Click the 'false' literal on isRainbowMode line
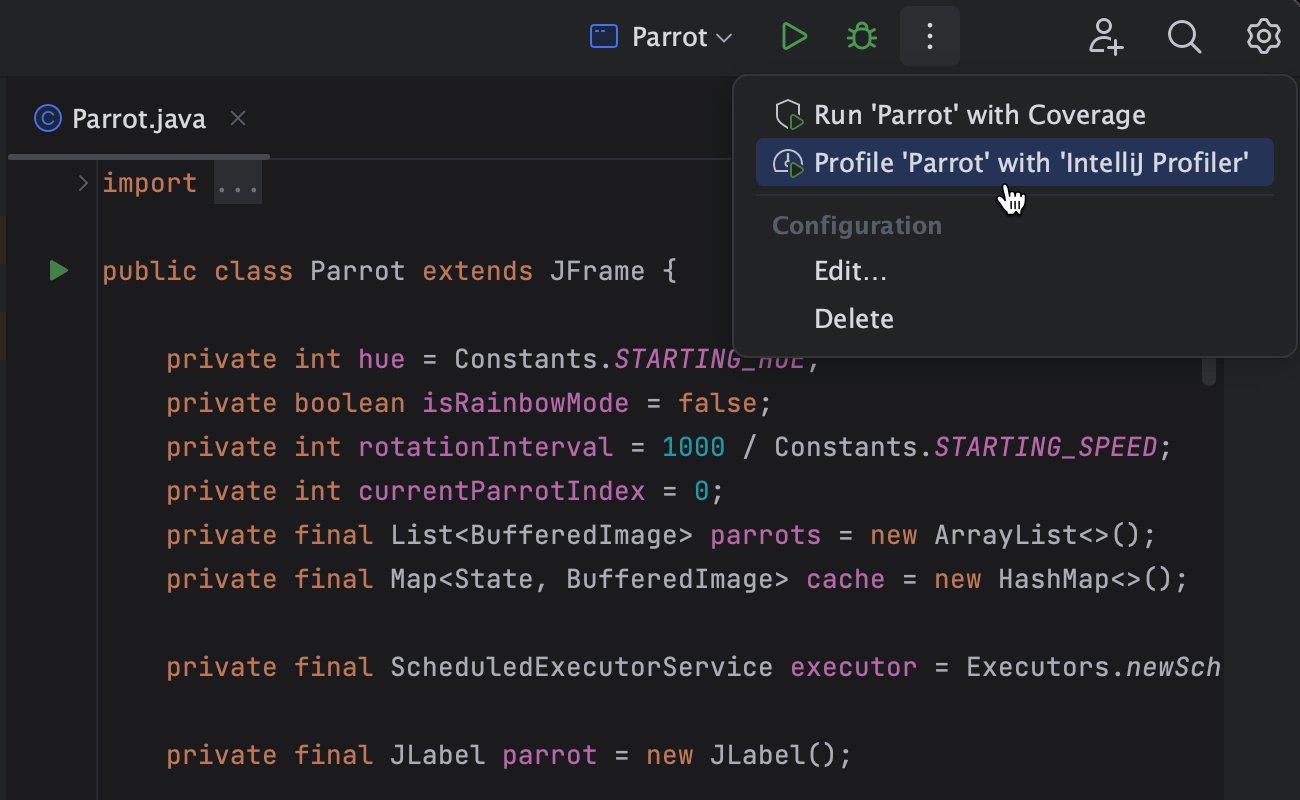Image resolution: width=1300 pixels, height=800 pixels. 718,403
